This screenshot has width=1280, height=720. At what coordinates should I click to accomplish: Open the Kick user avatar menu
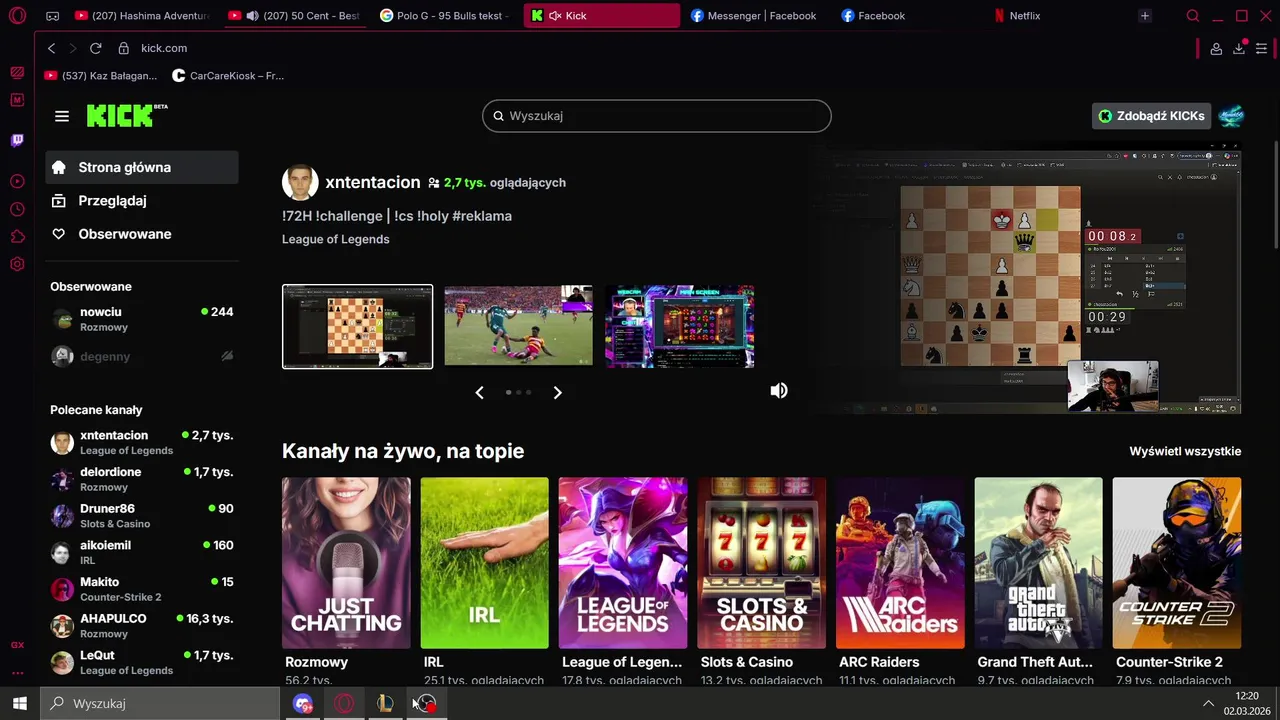tap(1231, 116)
